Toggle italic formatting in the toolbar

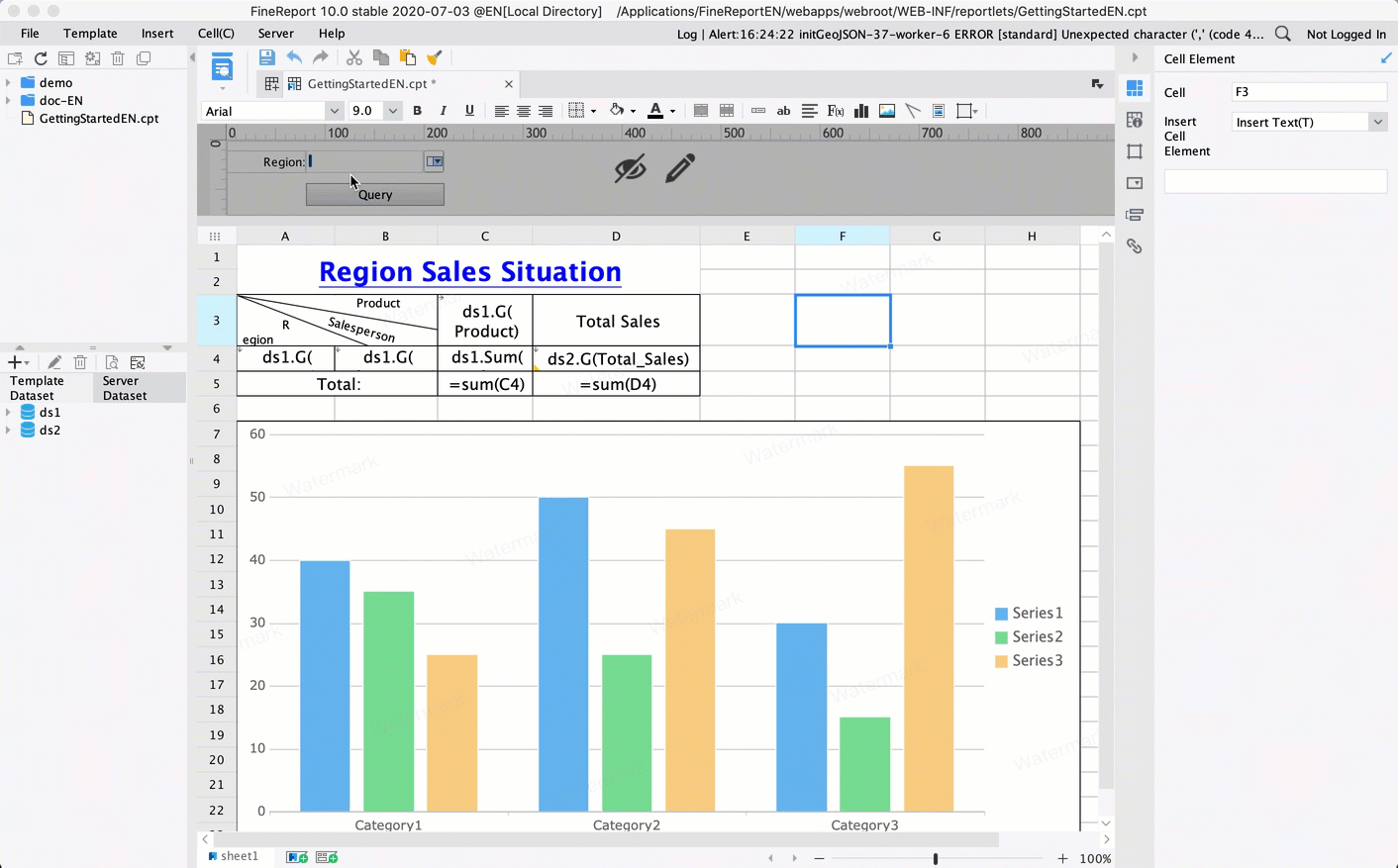point(443,110)
